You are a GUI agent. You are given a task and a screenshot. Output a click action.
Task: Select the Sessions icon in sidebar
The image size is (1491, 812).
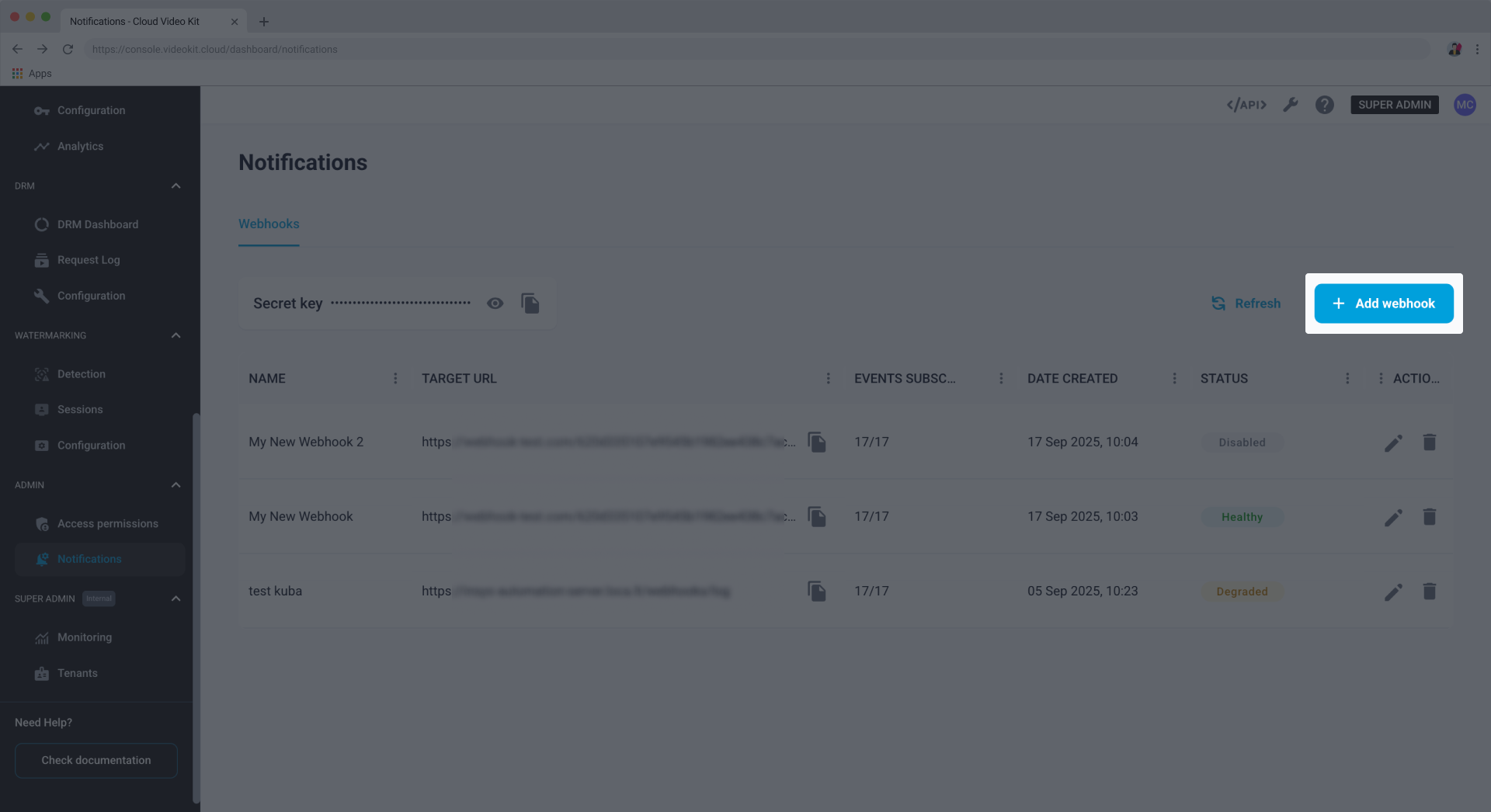[x=41, y=409]
